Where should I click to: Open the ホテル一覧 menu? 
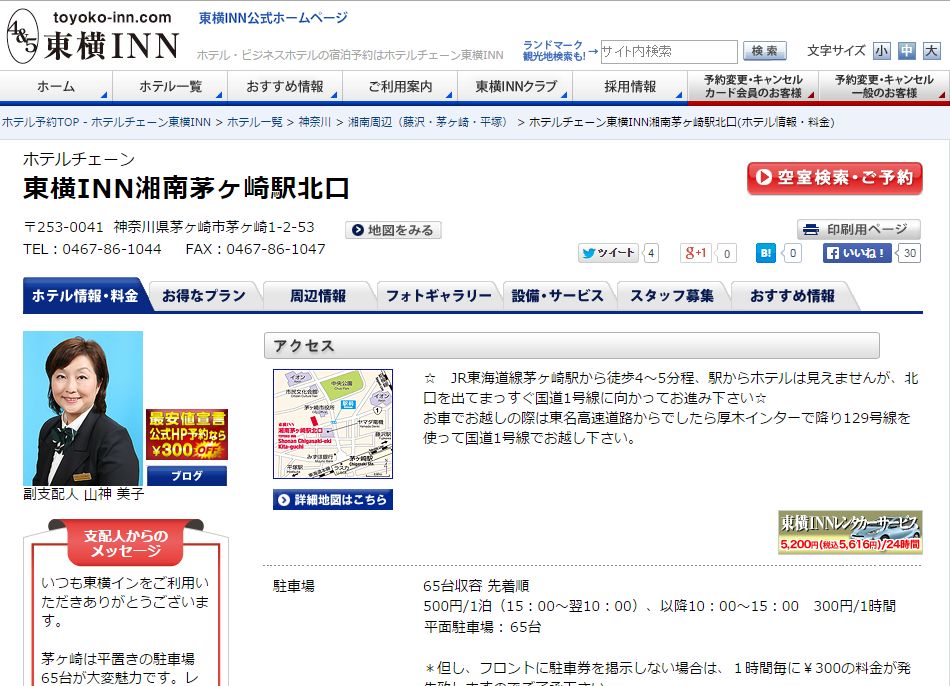170,87
